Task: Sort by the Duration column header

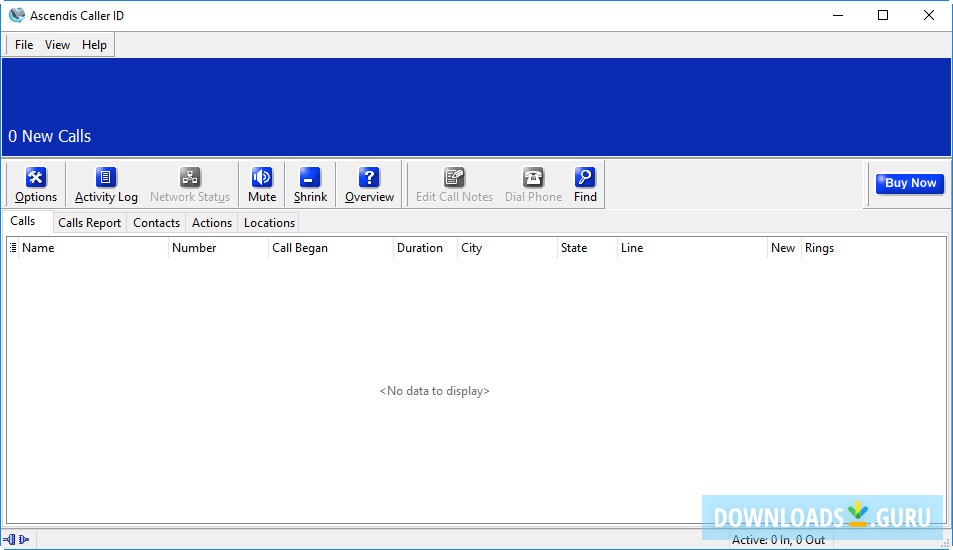Action: (x=425, y=247)
